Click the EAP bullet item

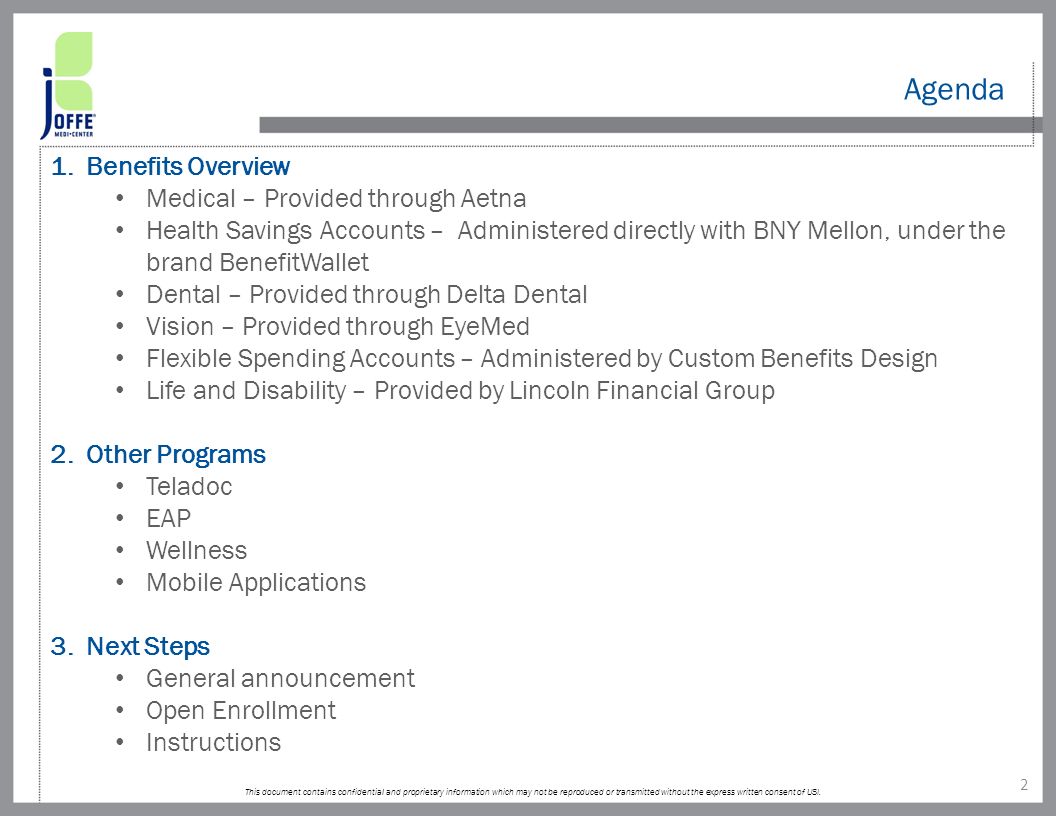168,518
